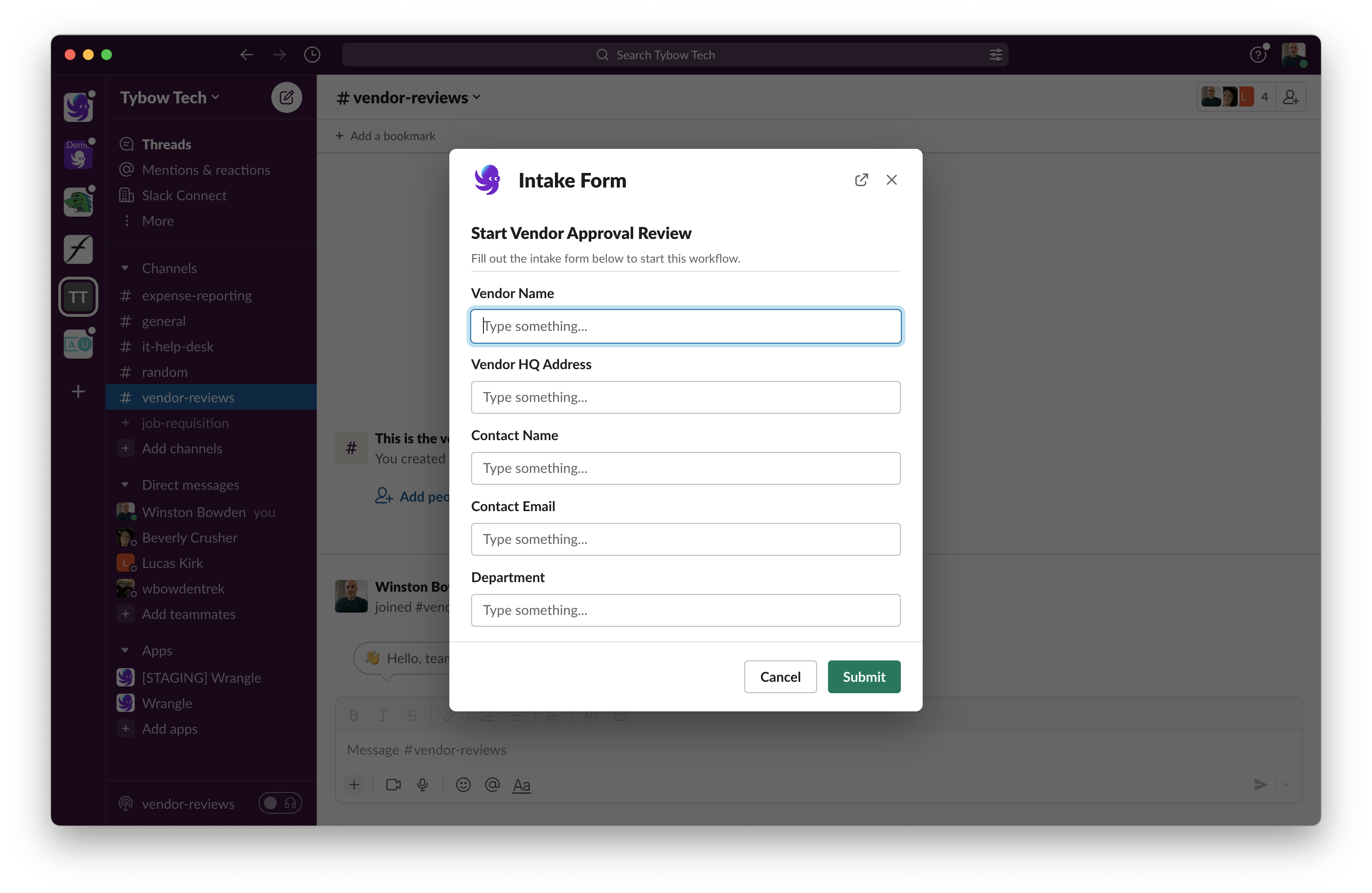Screen dimensions: 1372x893
Task: Cancel the intake form
Action: [x=780, y=676]
